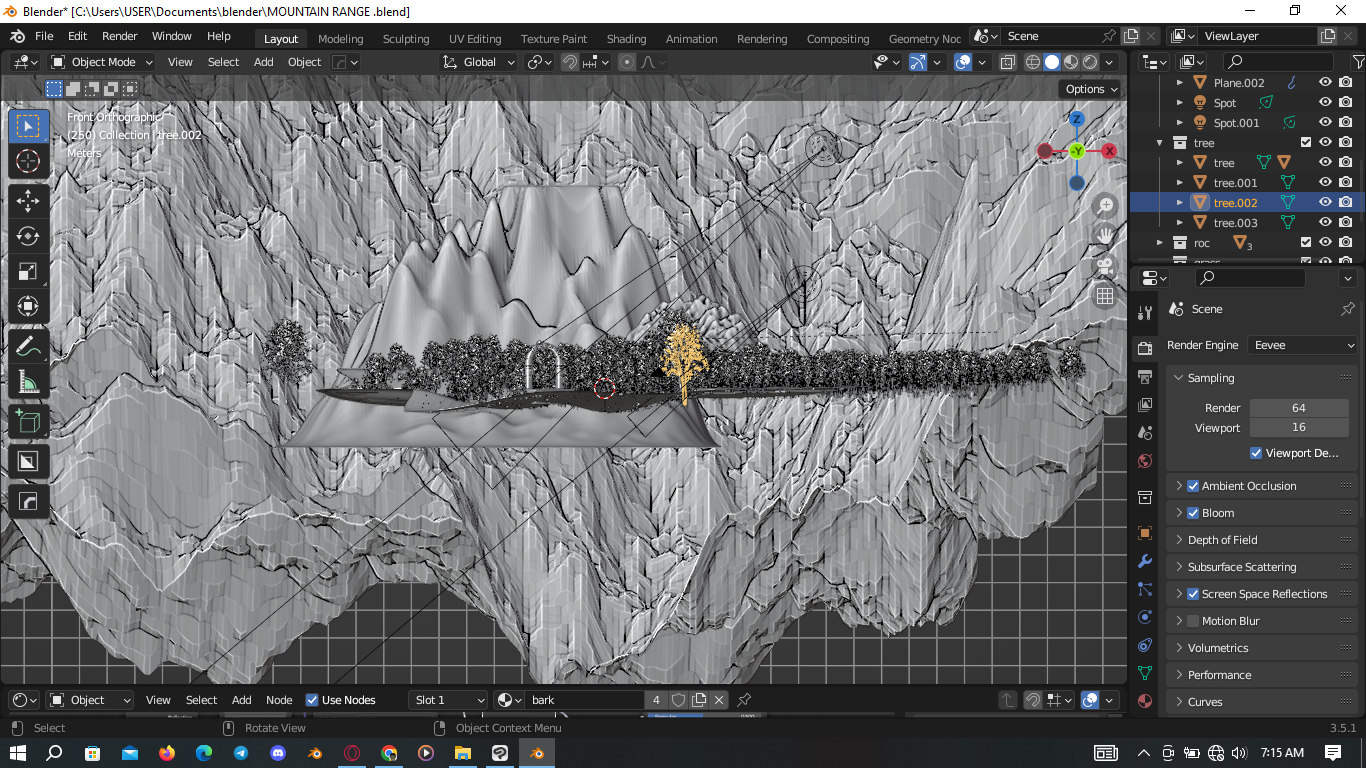Open the Render menu
1366x768 pixels.
120,36
